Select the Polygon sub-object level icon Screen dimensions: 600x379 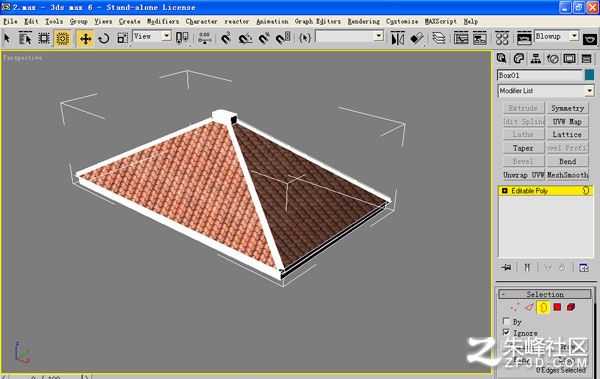click(557, 307)
